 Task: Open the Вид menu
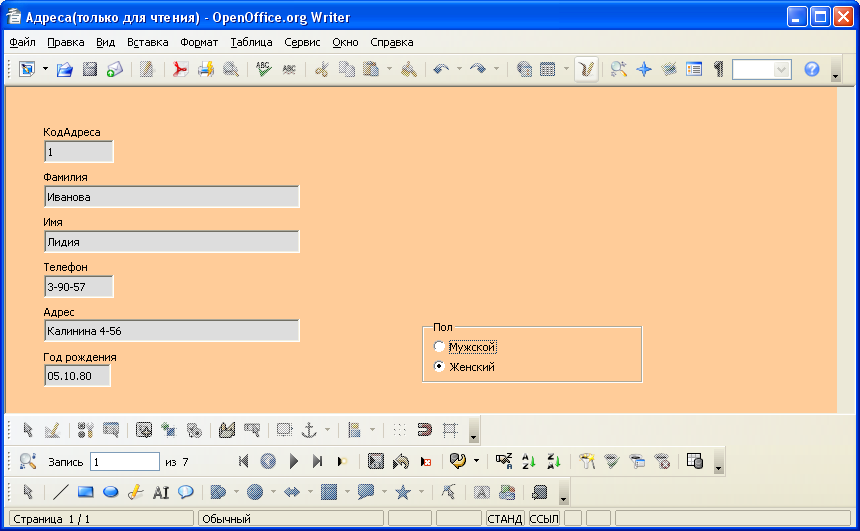click(x=105, y=42)
